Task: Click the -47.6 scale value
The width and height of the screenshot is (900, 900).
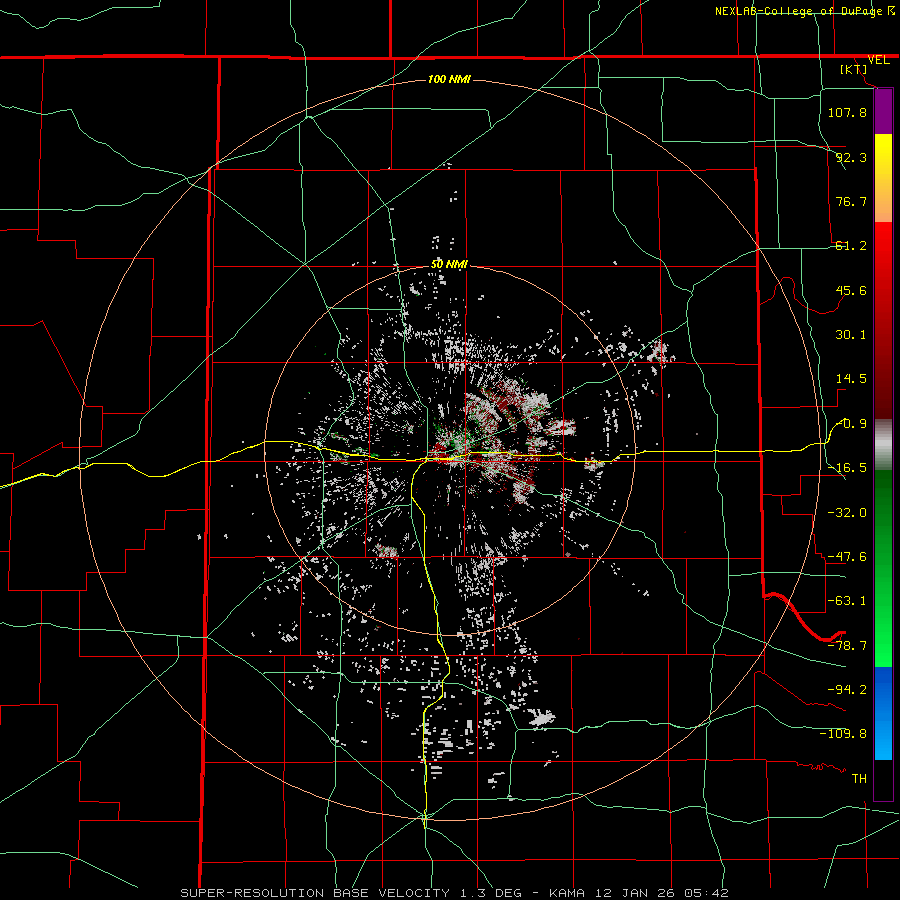Action: (x=847, y=557)
